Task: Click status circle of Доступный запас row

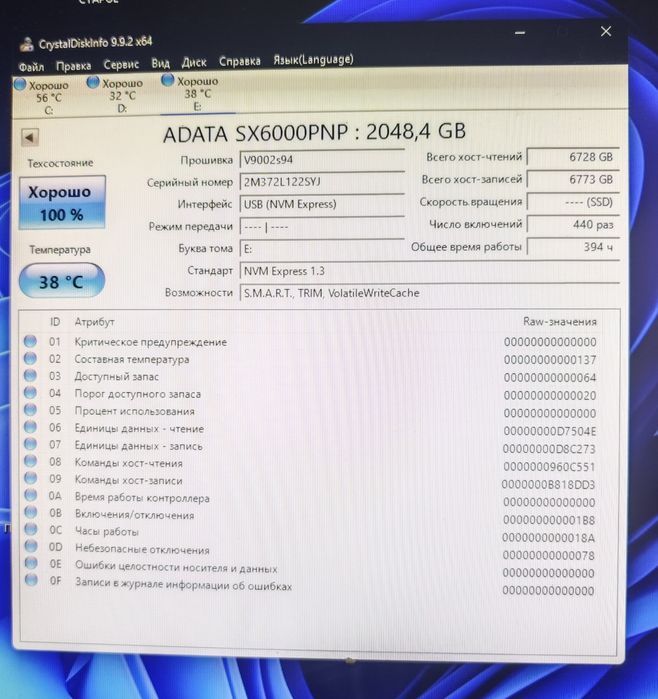Action: [30, 375]
